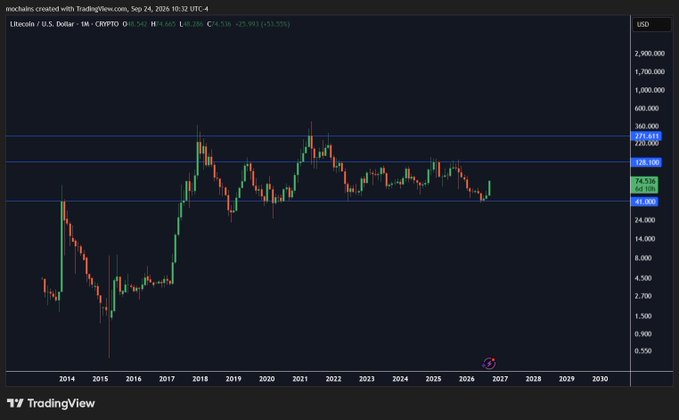
Task: Select the 41.000 horizontal line price label
Action: [645, 202]
